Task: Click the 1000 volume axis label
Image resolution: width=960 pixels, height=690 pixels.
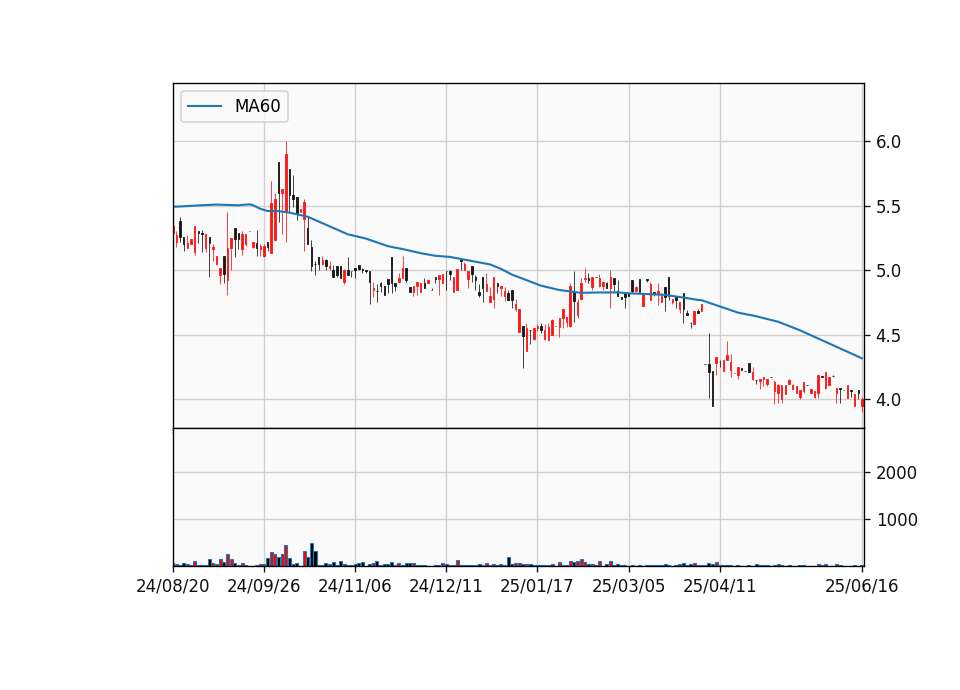Action: click(x=897, y=520)
